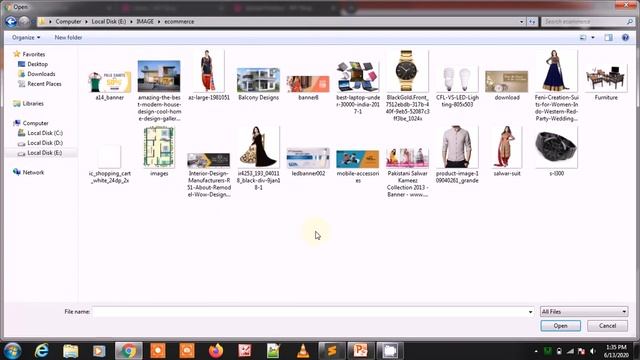The height and width of the screenshot is (360, 640).
Task: Select ecommerce in the address breadcrumb
Action: (x=179, y=22)
